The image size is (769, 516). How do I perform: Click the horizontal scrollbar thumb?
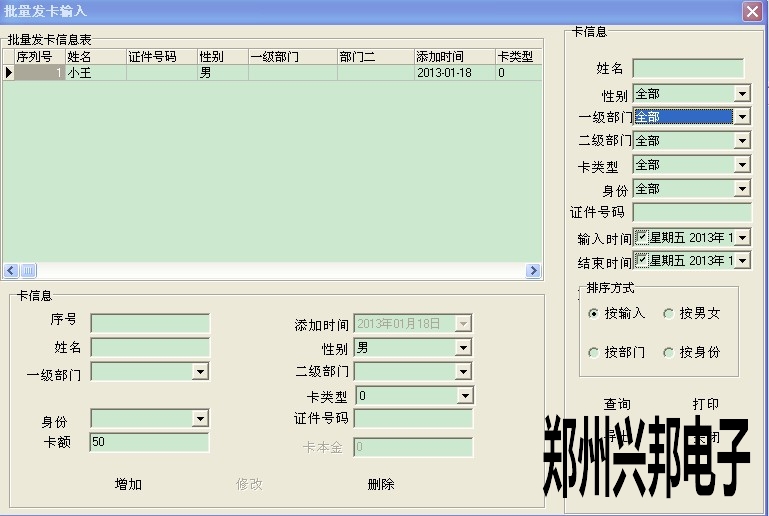tap(28, 270)
